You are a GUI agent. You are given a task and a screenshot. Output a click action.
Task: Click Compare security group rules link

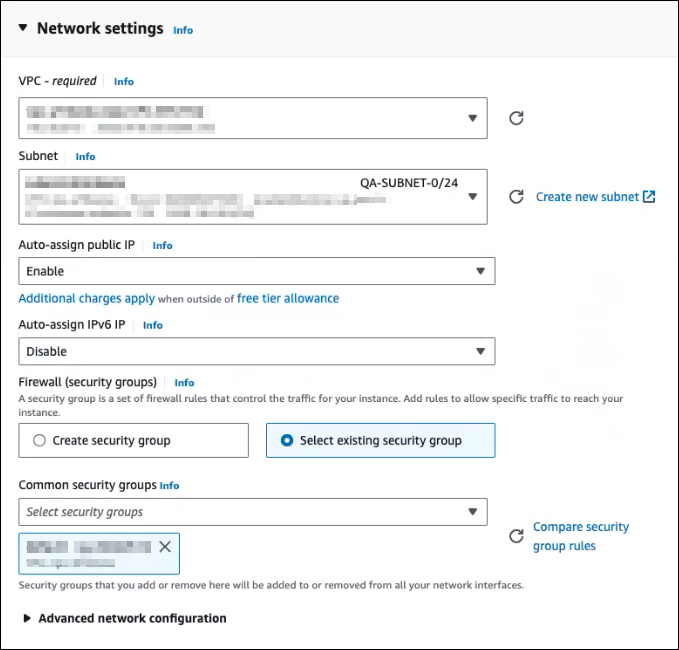pyautogui.click(x=580, y=536)
